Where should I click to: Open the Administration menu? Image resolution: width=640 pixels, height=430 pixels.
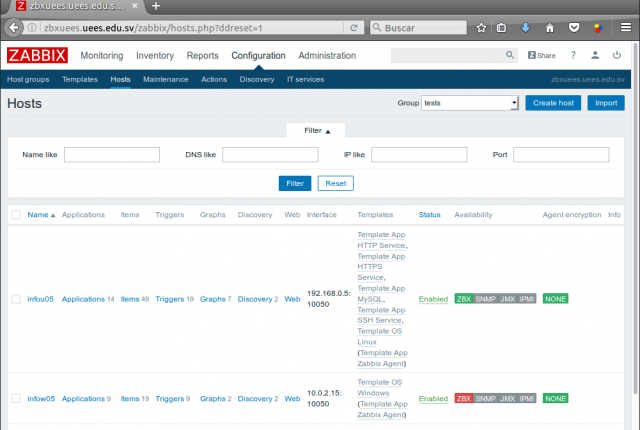tap(327, 55)
